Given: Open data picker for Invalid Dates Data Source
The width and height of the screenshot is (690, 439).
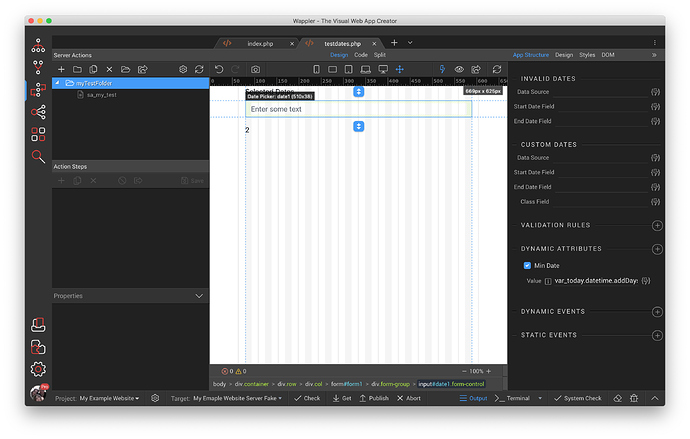Looking at the screenshot, I should pos(655,92).
